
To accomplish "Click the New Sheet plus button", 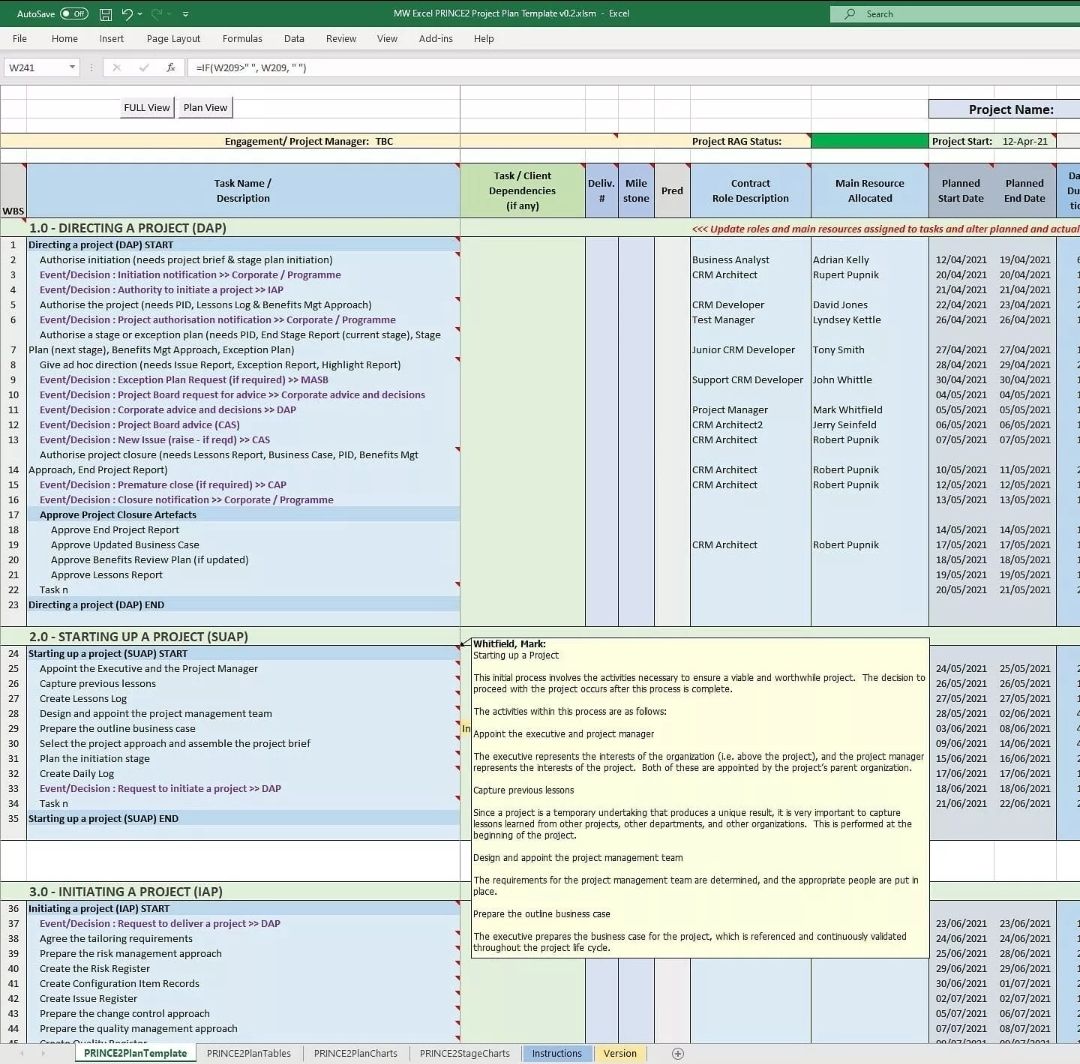I will [678, 1053].
